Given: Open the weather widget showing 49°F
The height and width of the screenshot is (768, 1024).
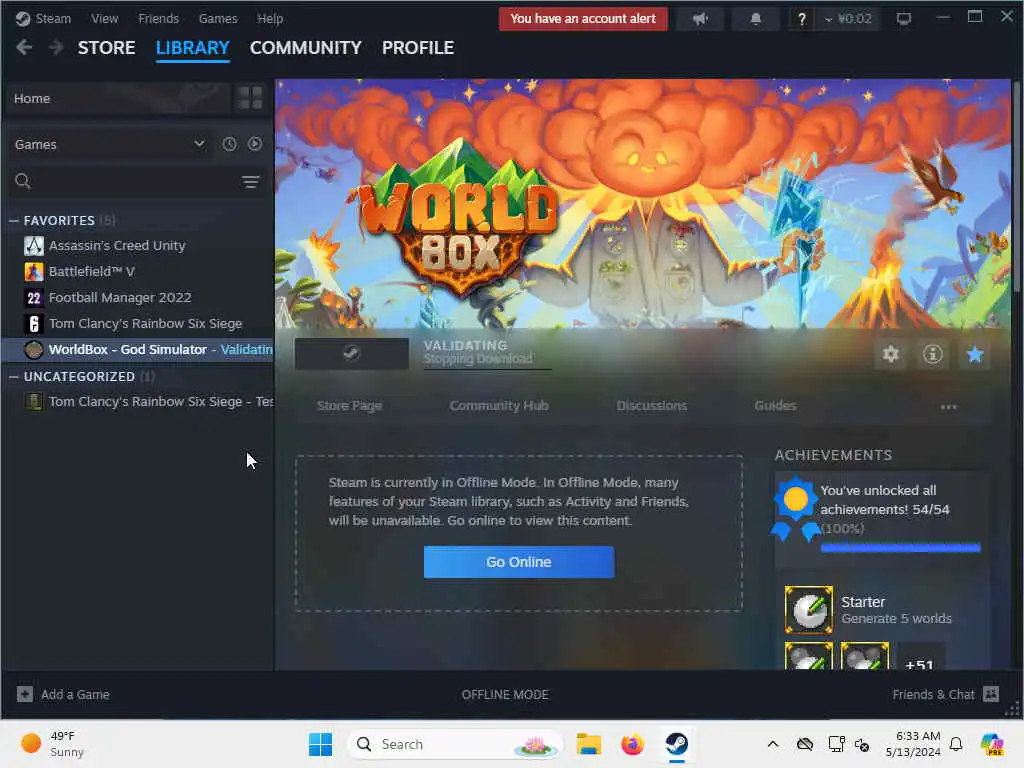Looking at the screenshot, I should (53, 744).
